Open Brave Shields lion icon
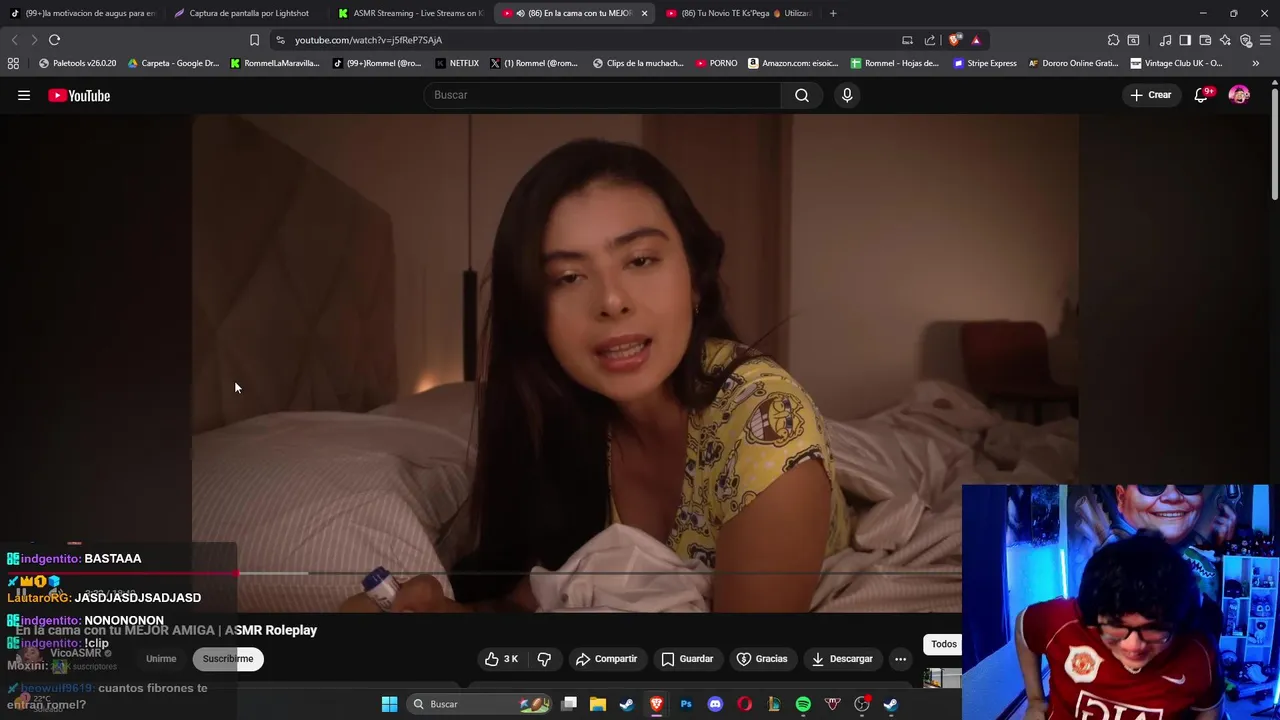Screen dimensions: 1280x720 click(x=955, y=40)
